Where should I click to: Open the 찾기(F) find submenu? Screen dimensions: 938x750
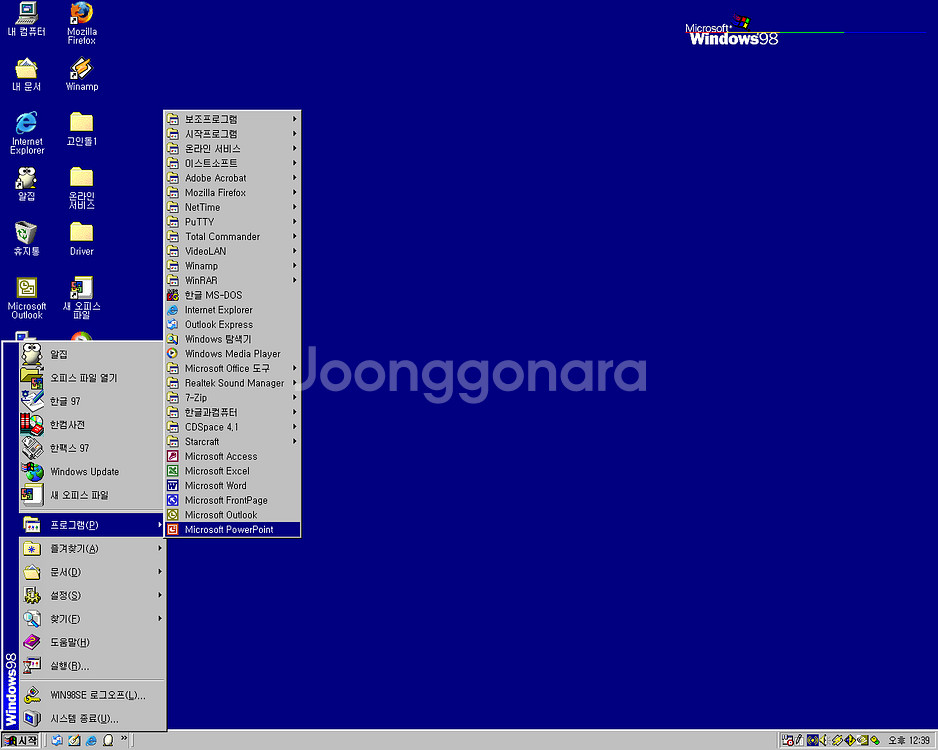pos(92,619)
